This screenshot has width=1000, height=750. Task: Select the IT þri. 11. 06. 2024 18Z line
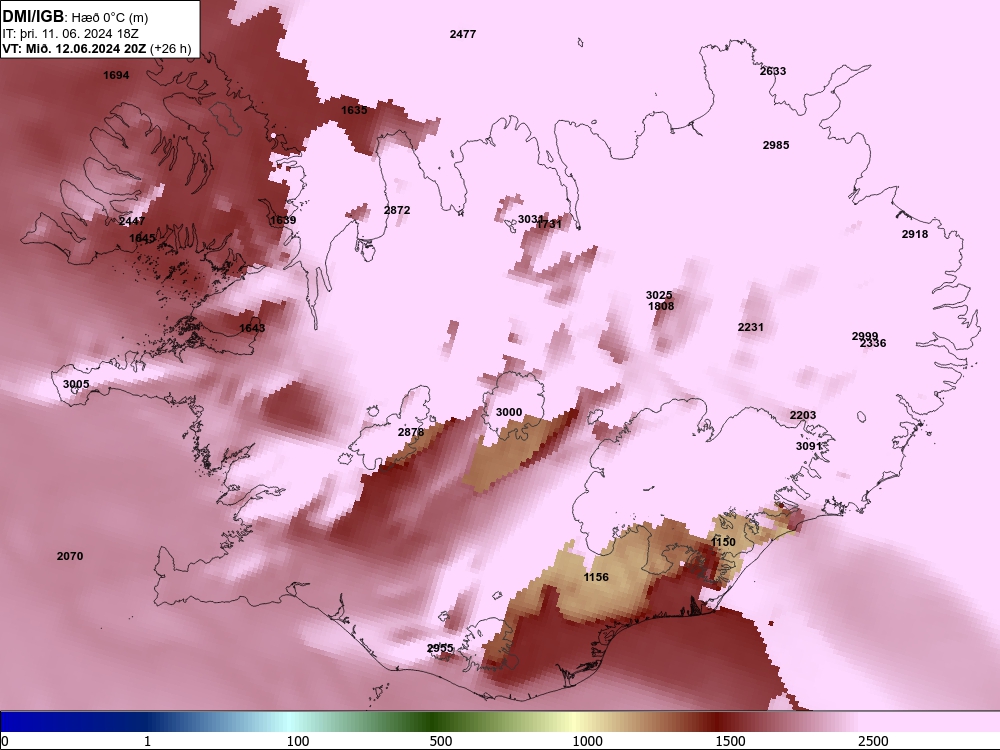pyautogui.click(x=71, y=34)
